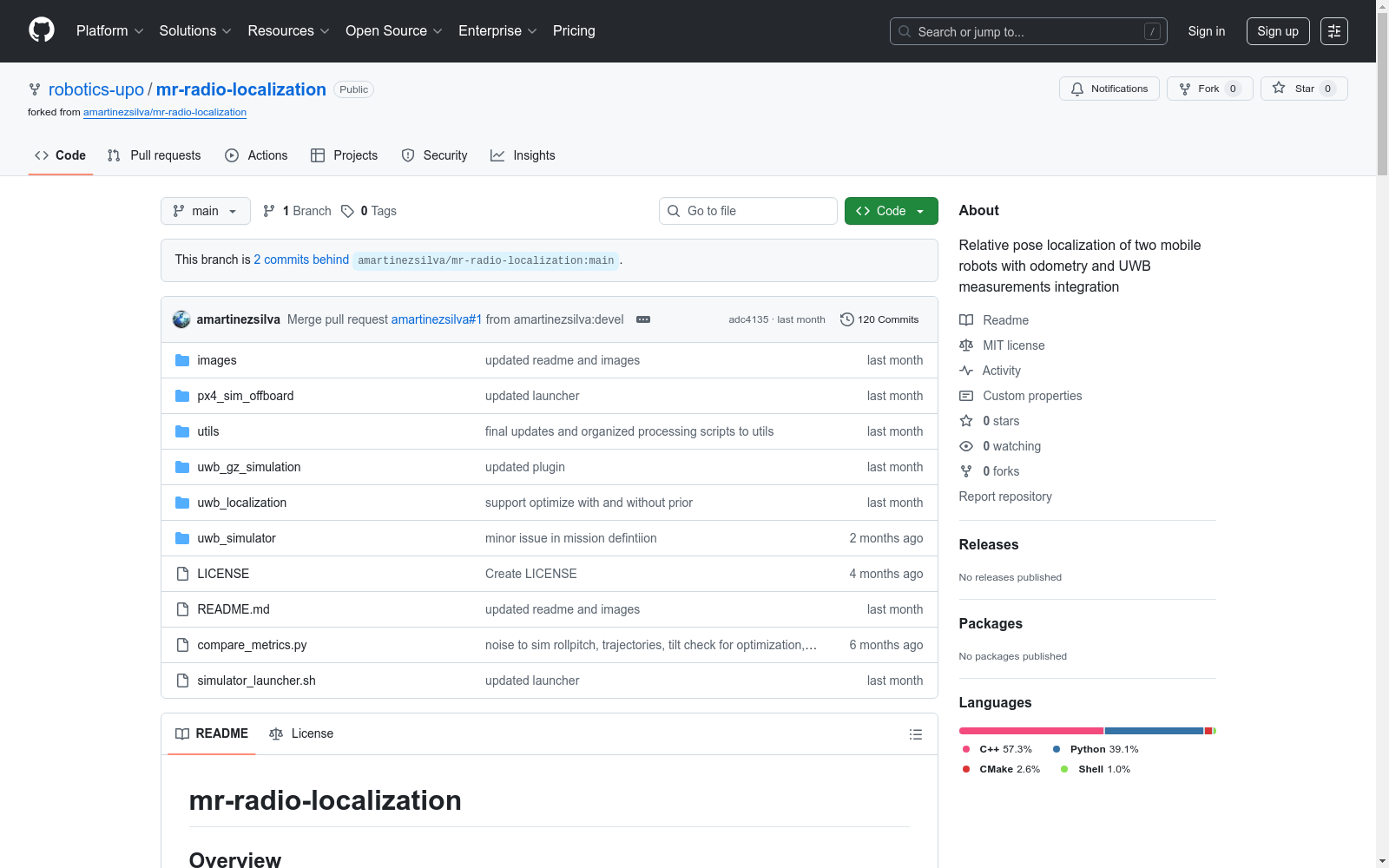The width and height of the screenshot is (1389, 868).
Task: Expand the main branch dropdown
Action: click(x=205, y=211)
